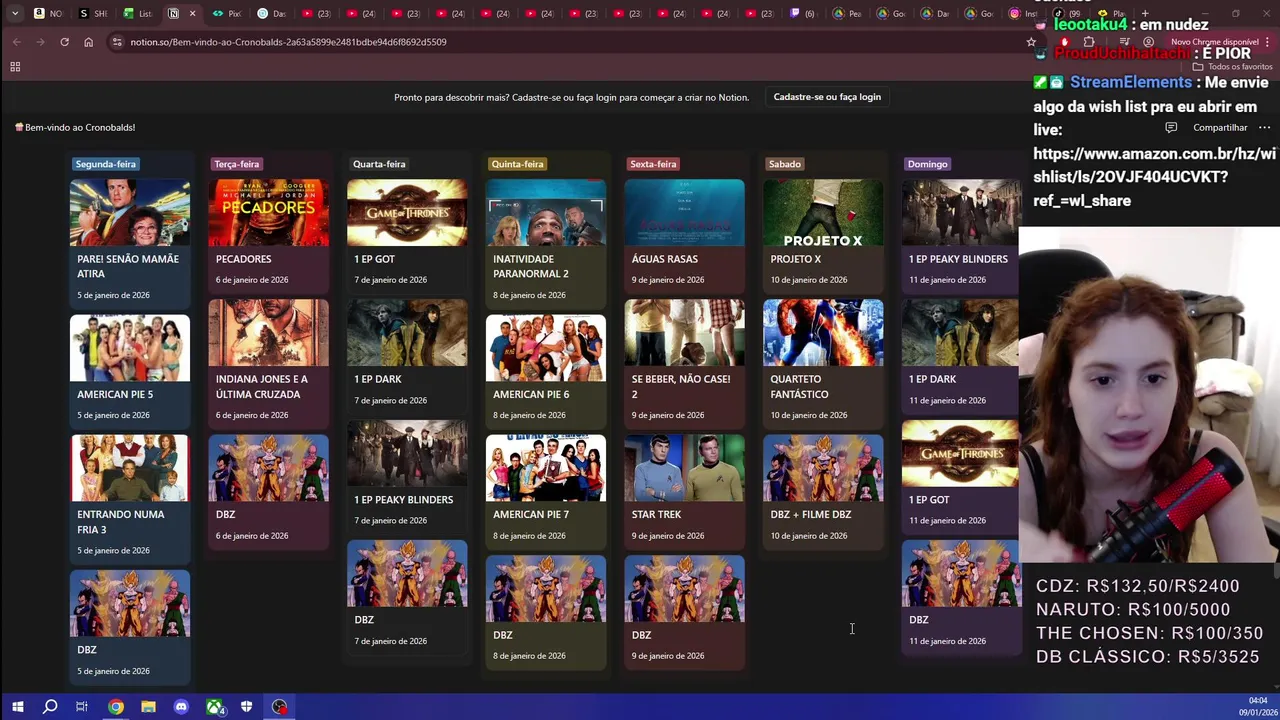The width and height of the screenshot is (1280, 720).
Task: Open Xbox app from the taskbar
Action: click(214, 707)
